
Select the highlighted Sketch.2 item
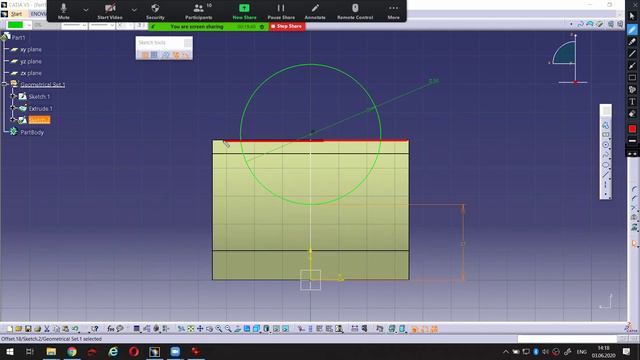39,120
